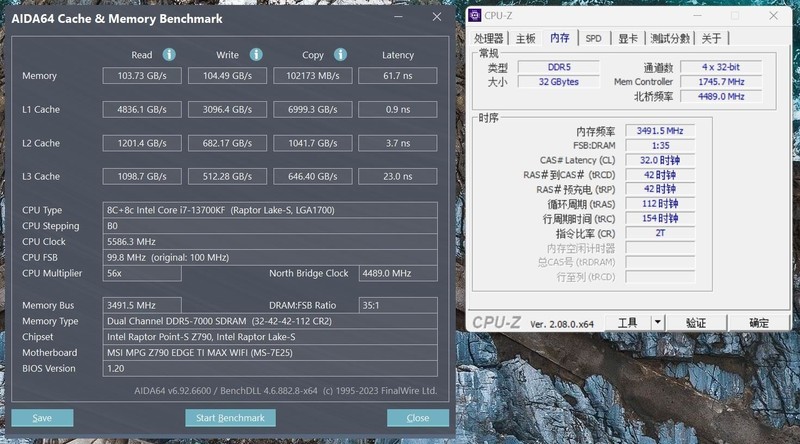800x444 pixels.
Task: Select L1 Cache Write value 3096.4 GB/s
Action: click(227, 109)
